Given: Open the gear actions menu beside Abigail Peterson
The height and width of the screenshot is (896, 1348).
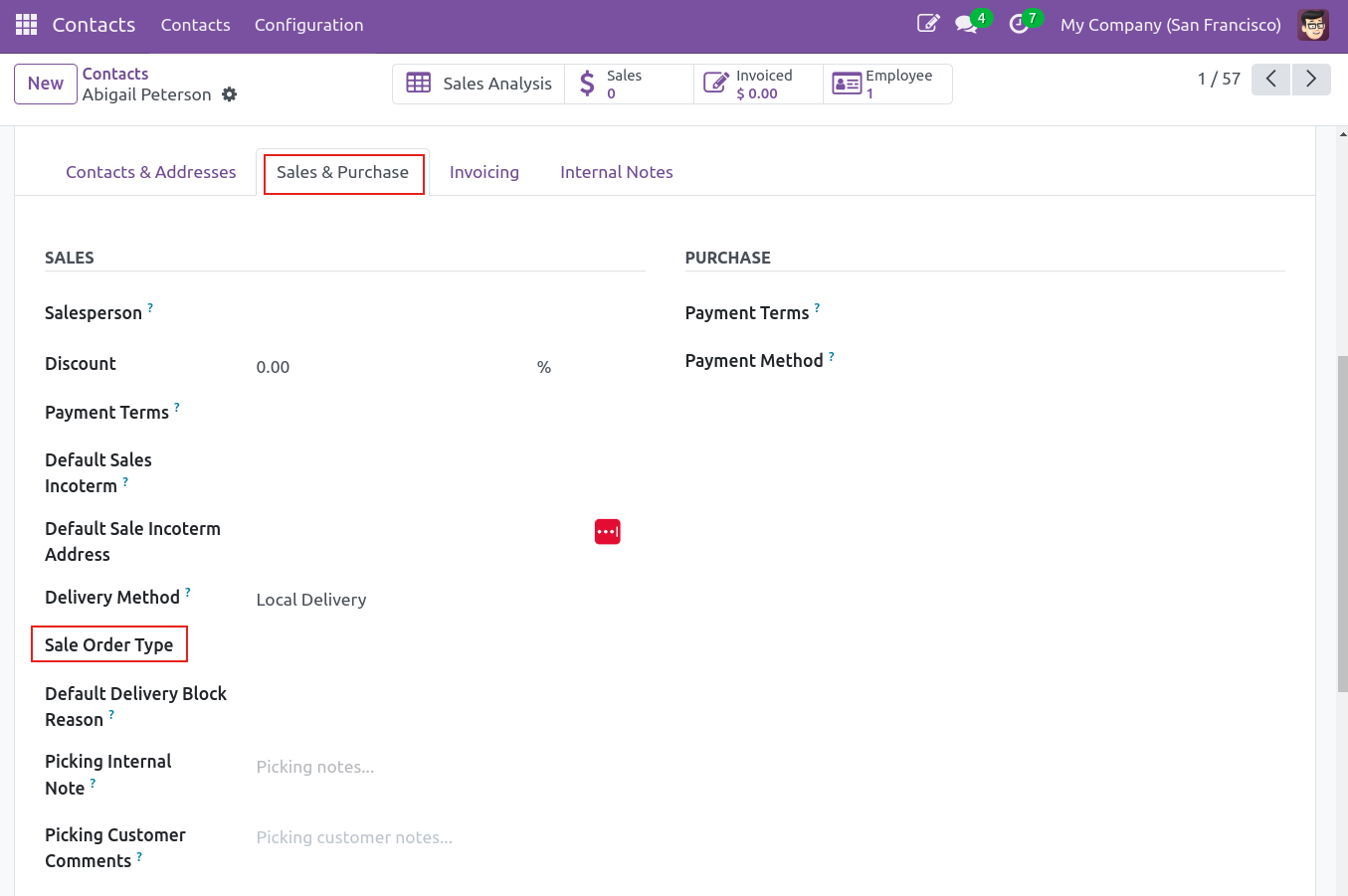Looking at the screenshot, I should [230, 94].
